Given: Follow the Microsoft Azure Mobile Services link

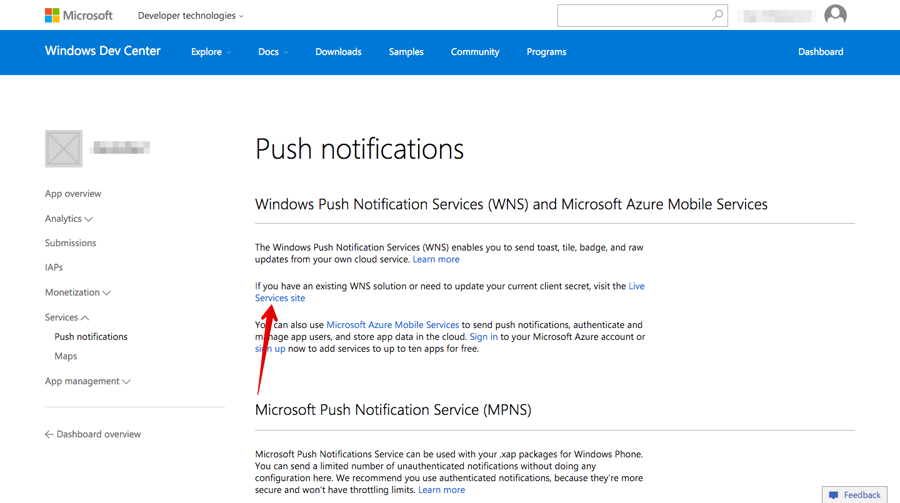Looking at the screenshot, I should (392, 325).
